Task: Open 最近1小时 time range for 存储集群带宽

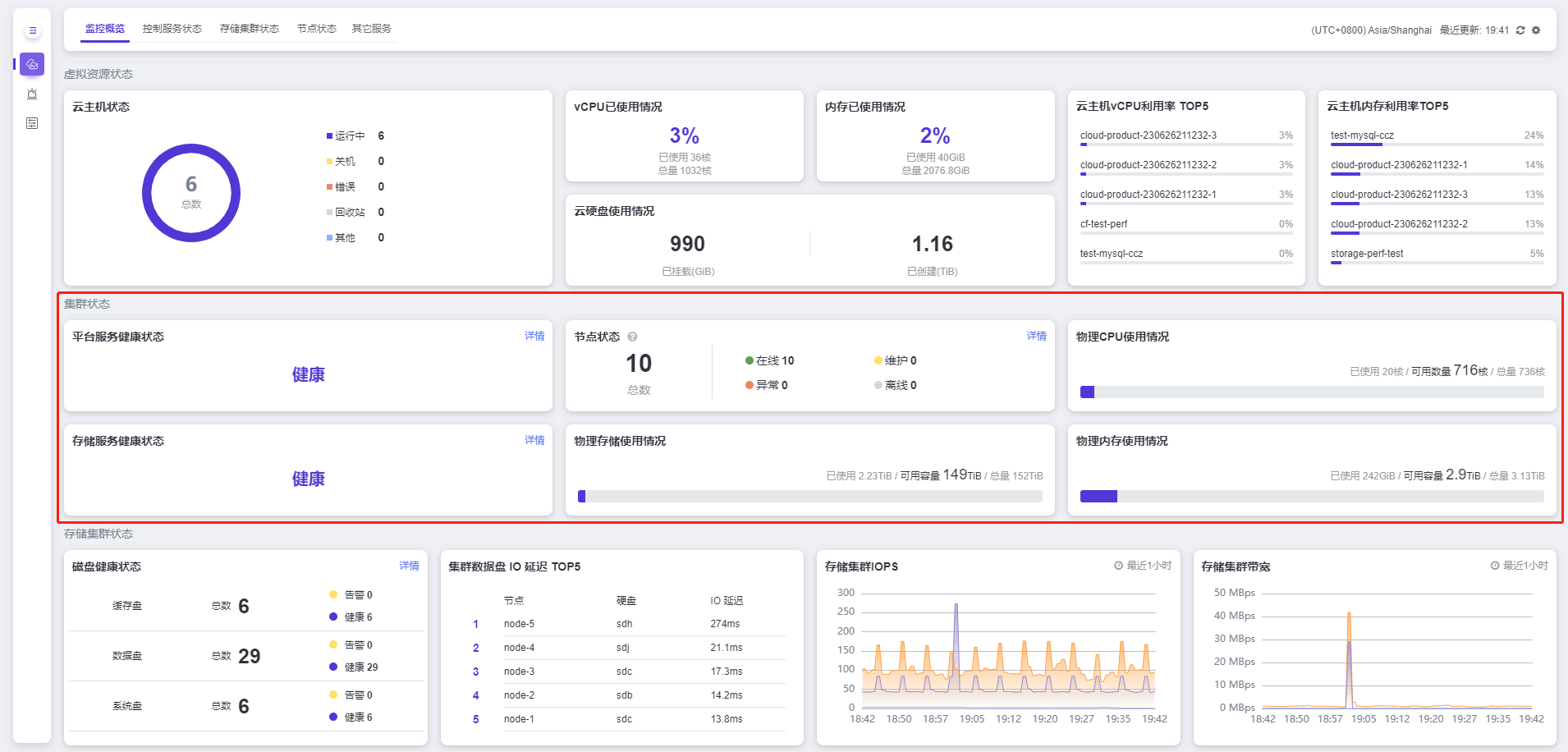Action: (1519, 566)
